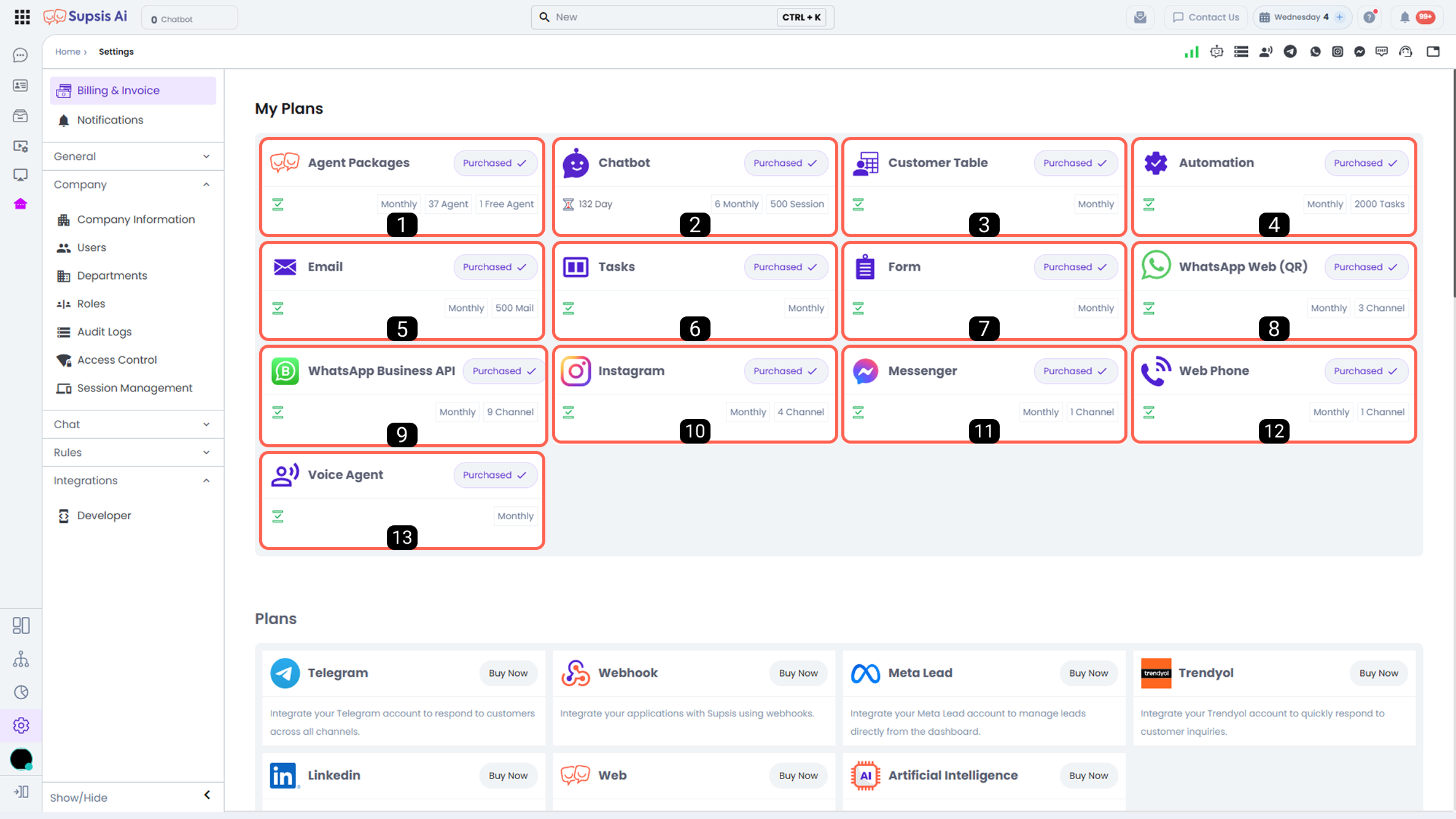Open Notifications settings
The image size is (1456, 819).
pos(133,120)
